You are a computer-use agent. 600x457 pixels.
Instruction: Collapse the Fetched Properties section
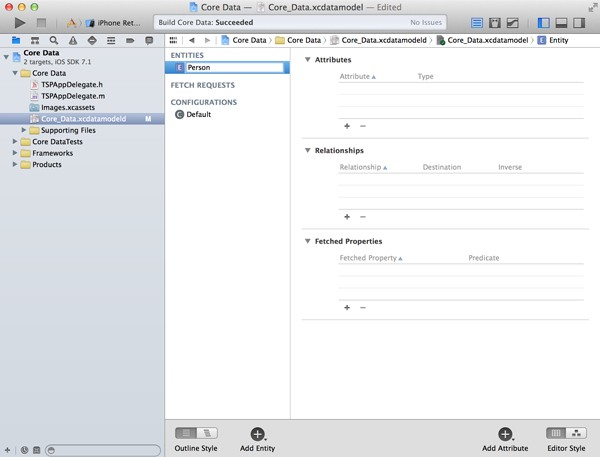point(308,241)
